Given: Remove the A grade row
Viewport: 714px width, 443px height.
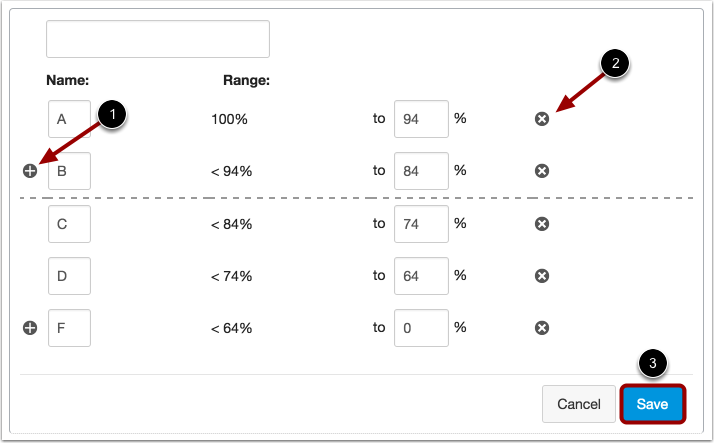Looking at the screenshot, I should [x=541, y=119].
